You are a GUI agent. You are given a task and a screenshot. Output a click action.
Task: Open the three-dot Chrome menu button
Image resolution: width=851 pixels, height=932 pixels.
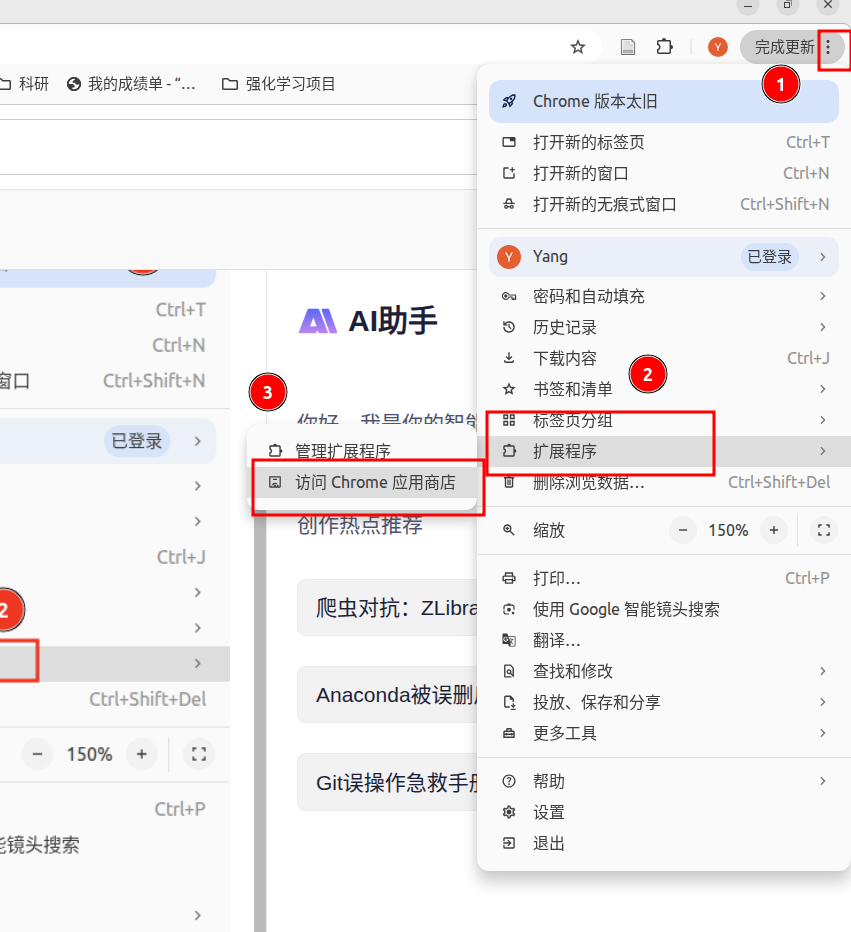point(828,47)
